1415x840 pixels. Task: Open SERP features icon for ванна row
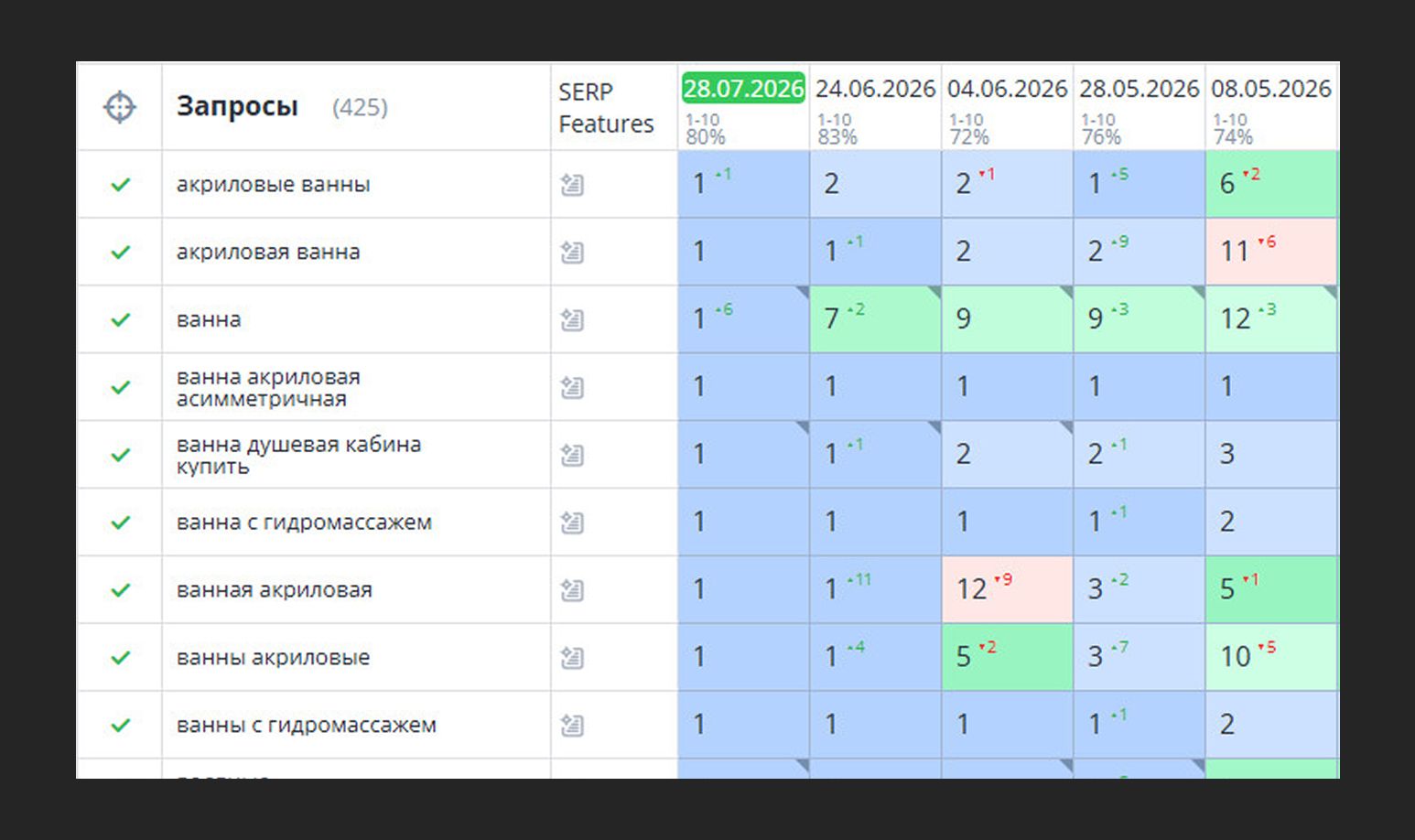tap(572, 320)
